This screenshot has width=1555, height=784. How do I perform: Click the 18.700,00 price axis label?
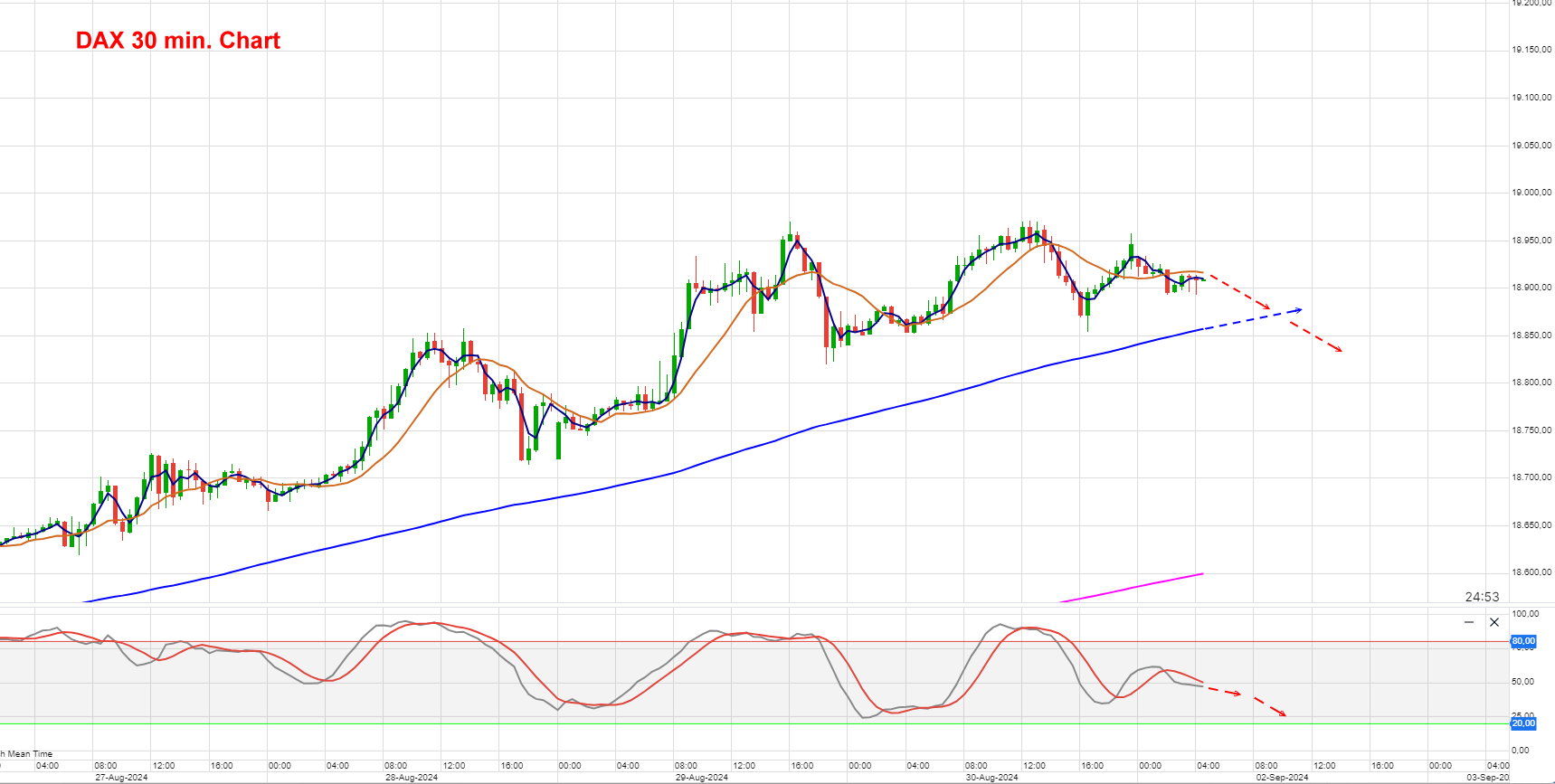coord(1531,477)
